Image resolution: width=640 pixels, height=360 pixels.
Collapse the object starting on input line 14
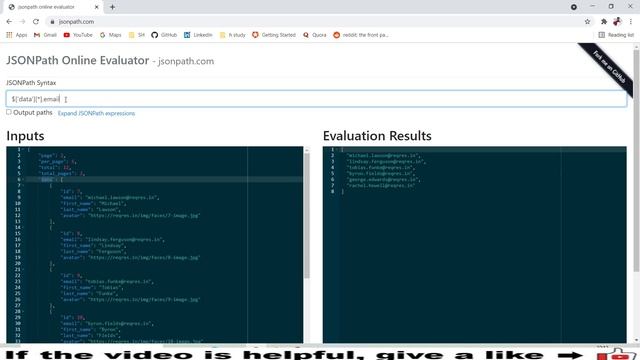click(23, 227)
